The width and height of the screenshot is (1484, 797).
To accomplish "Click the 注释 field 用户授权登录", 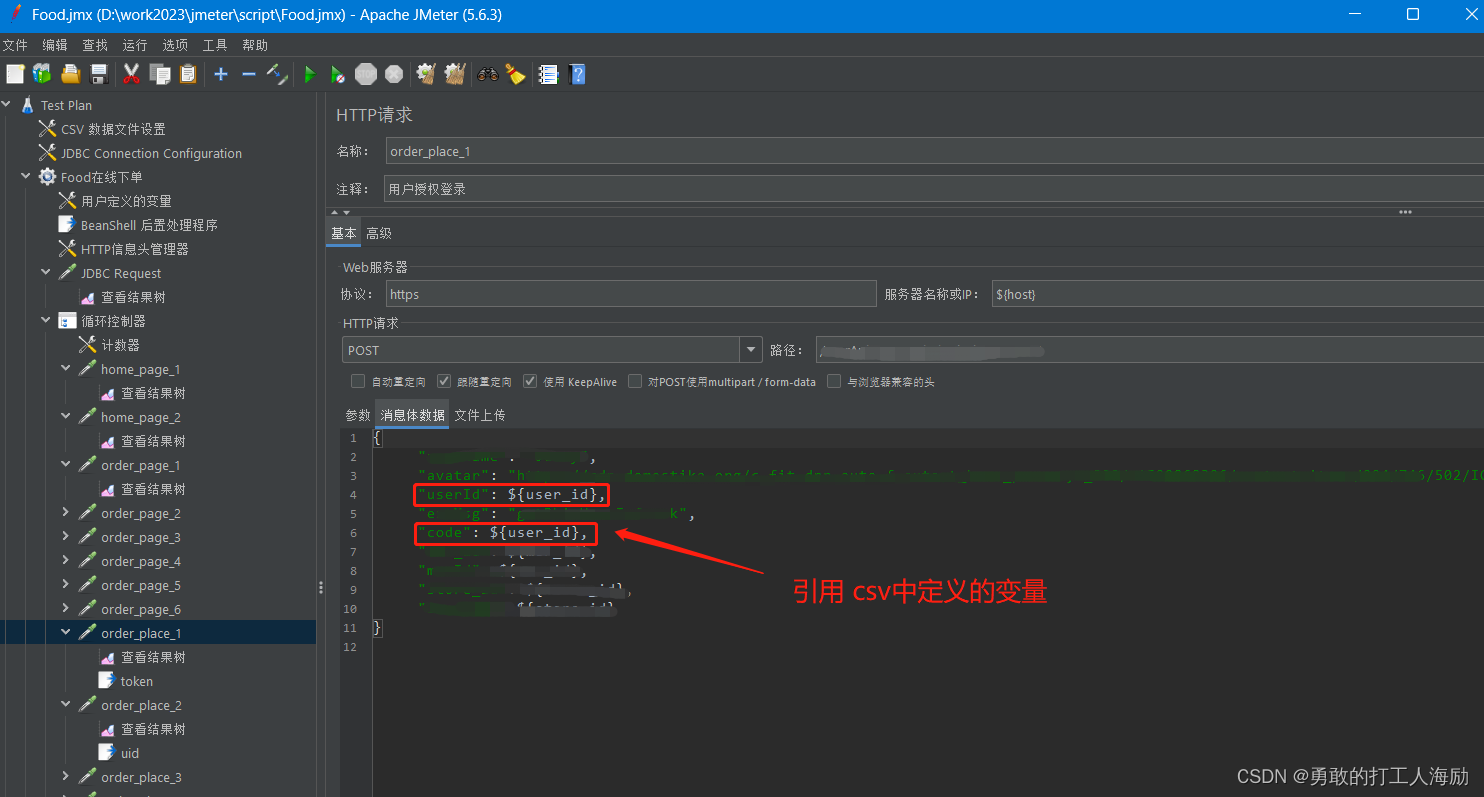I will click(935, 189).
